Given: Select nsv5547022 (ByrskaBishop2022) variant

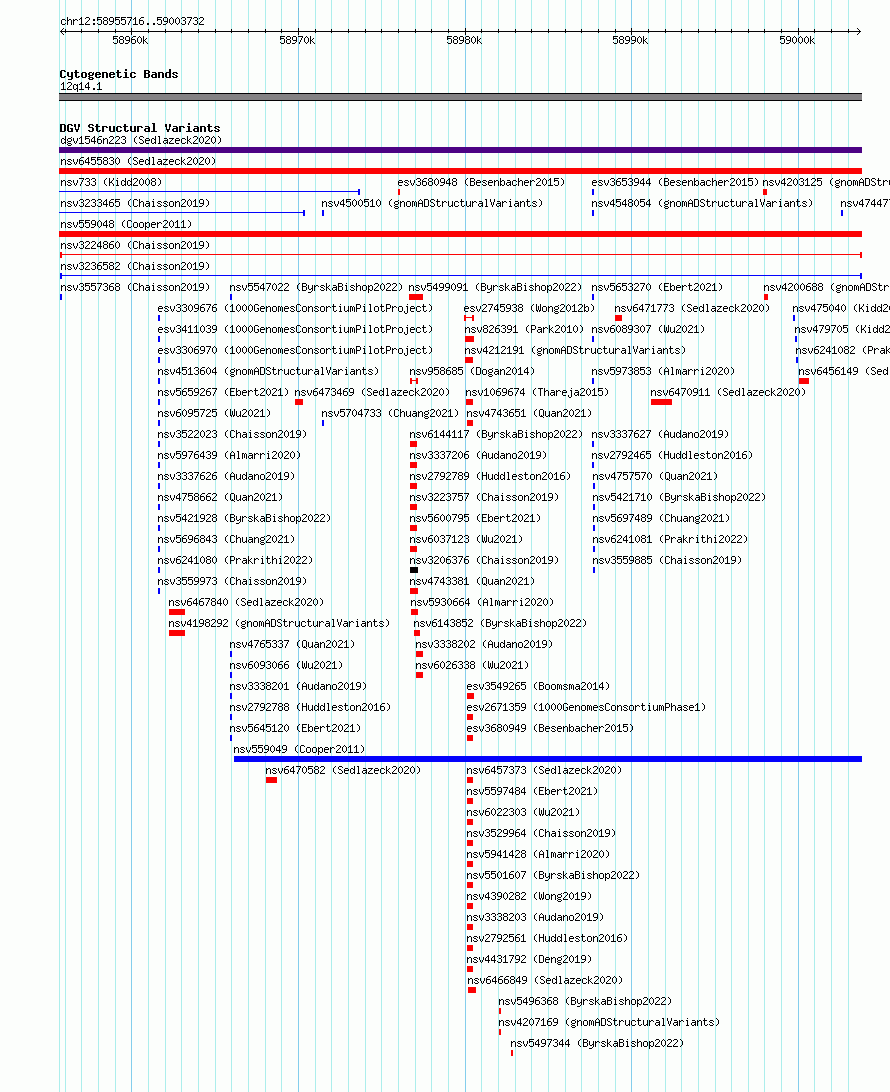Looking at the screenshot, I should tap(316, 287).
